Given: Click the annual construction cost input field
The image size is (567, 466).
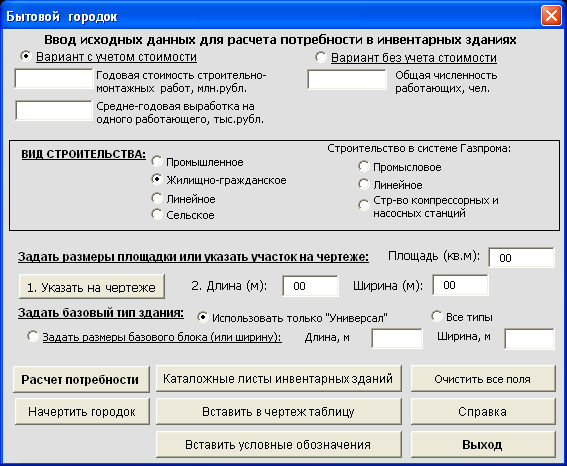Looking at the screenshot, I should pos(54,79).
